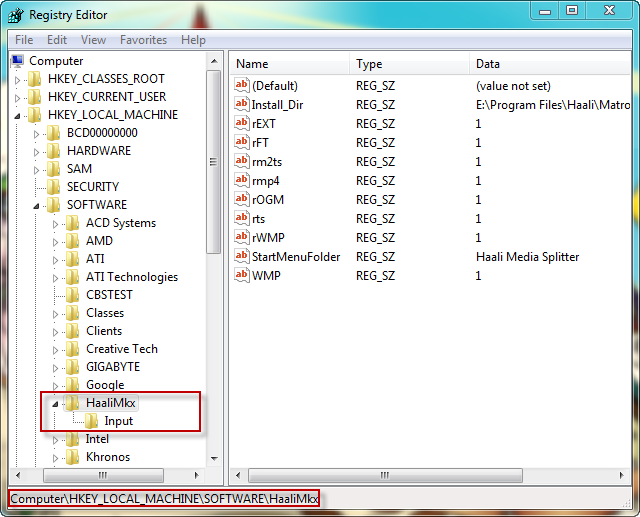Click the status bar registry path
Image resolution: width=640 pixels, height=517 pixels.
tap(164, 499)
